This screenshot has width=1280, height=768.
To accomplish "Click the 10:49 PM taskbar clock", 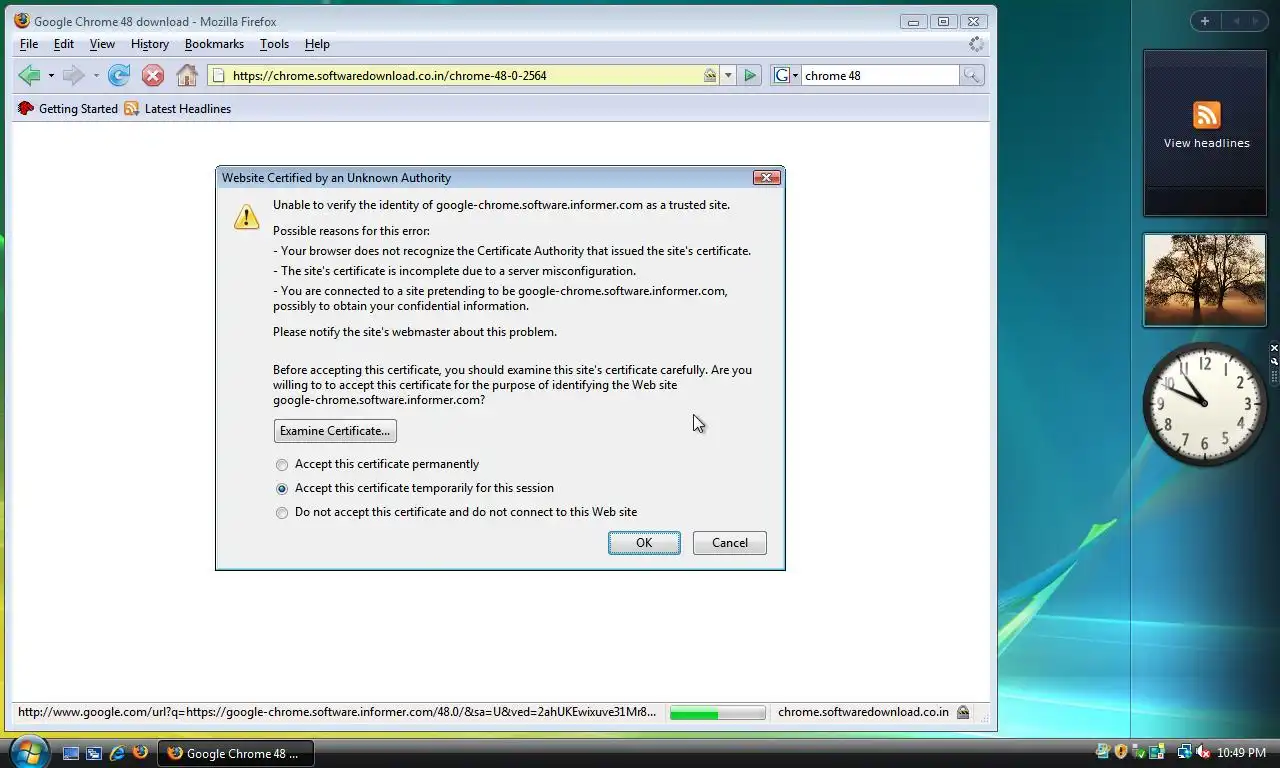I will (x=1241, y=753).
